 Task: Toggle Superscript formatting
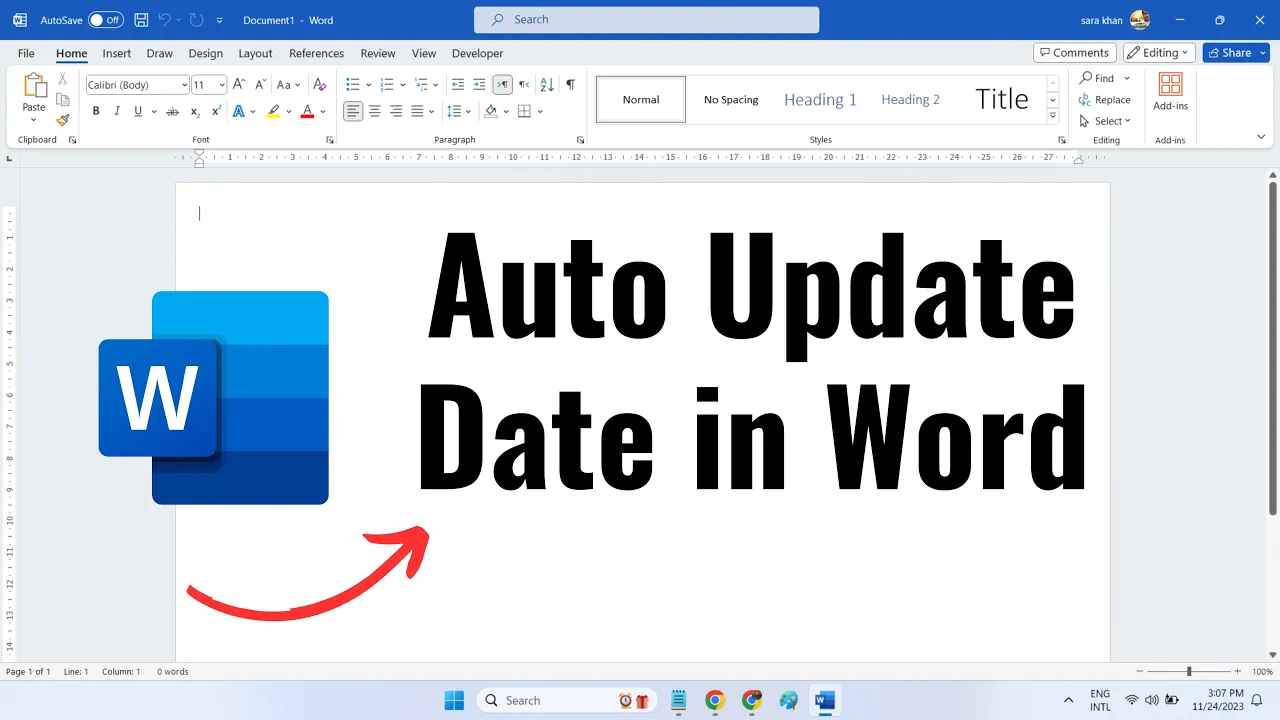tap(216, 111)
